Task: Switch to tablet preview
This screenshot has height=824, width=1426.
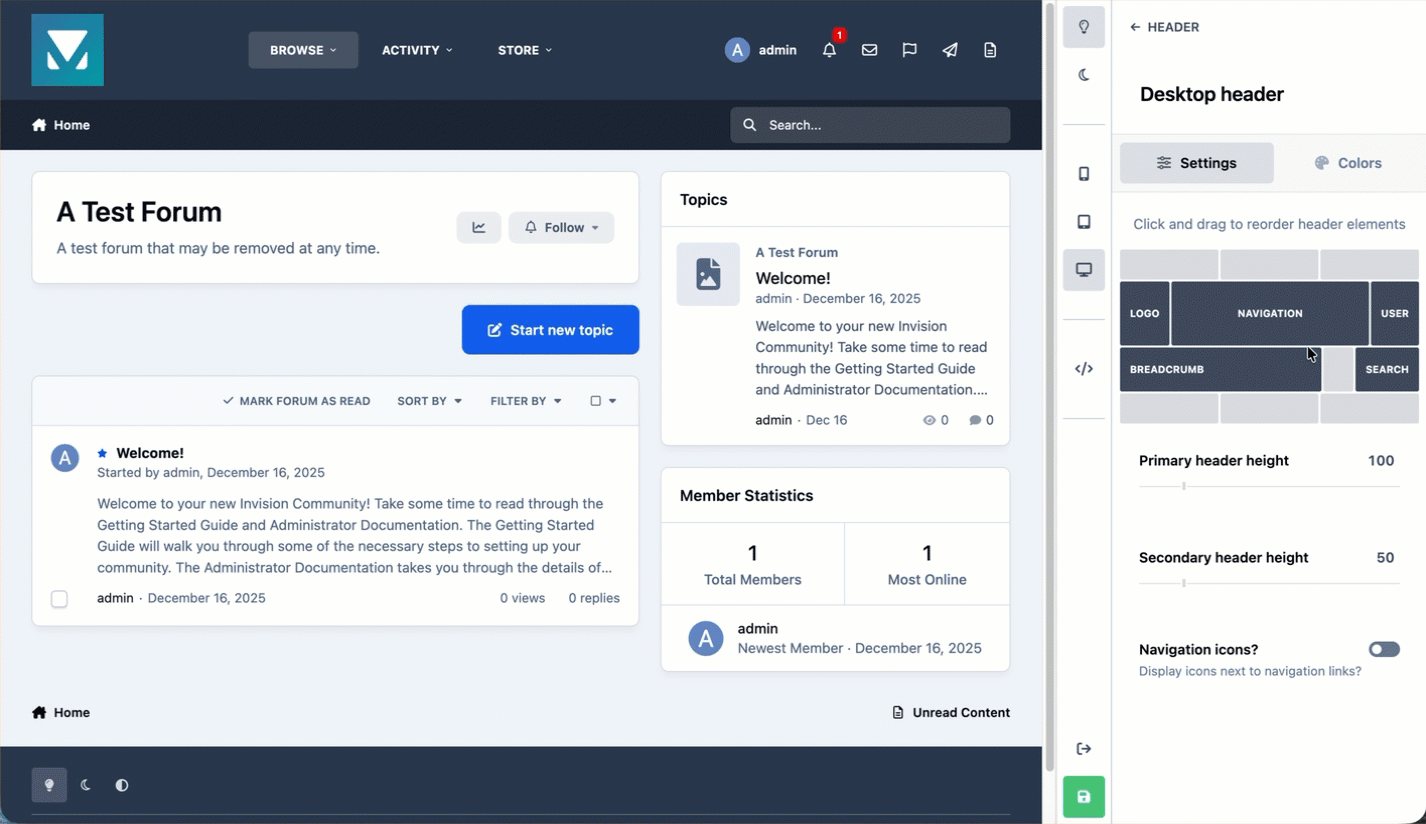Action: pos(1084,222)
